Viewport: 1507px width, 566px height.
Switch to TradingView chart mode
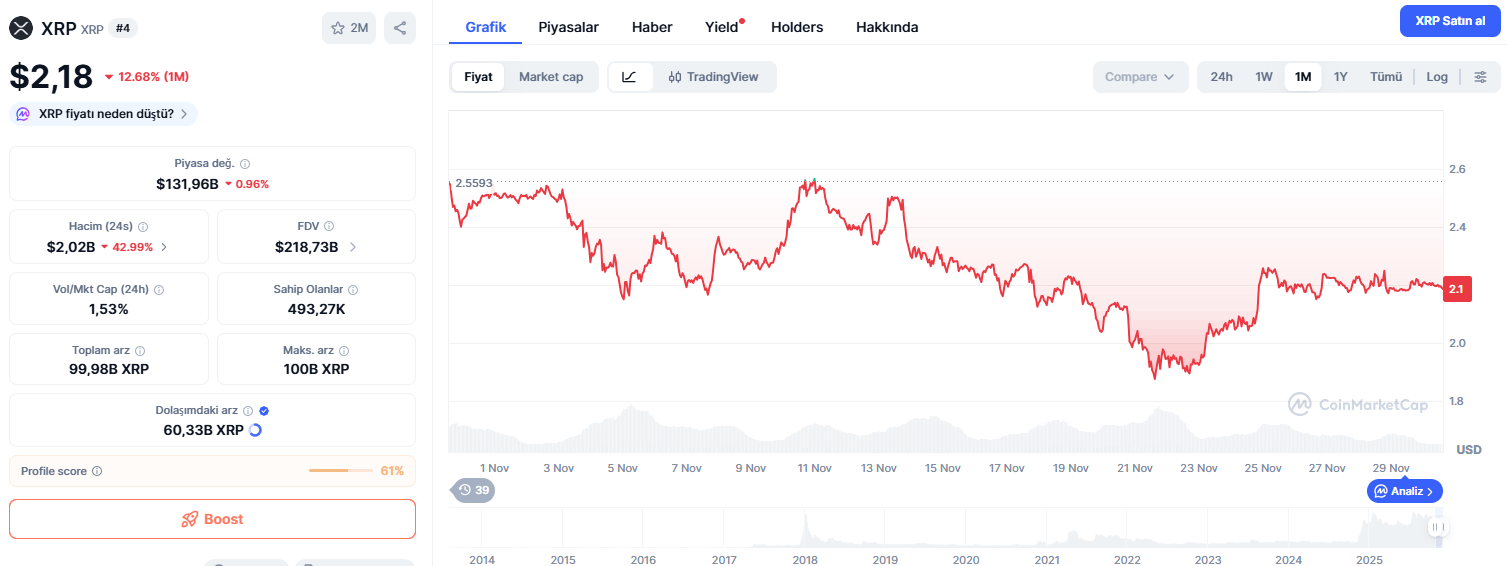(x=714, y=77)
